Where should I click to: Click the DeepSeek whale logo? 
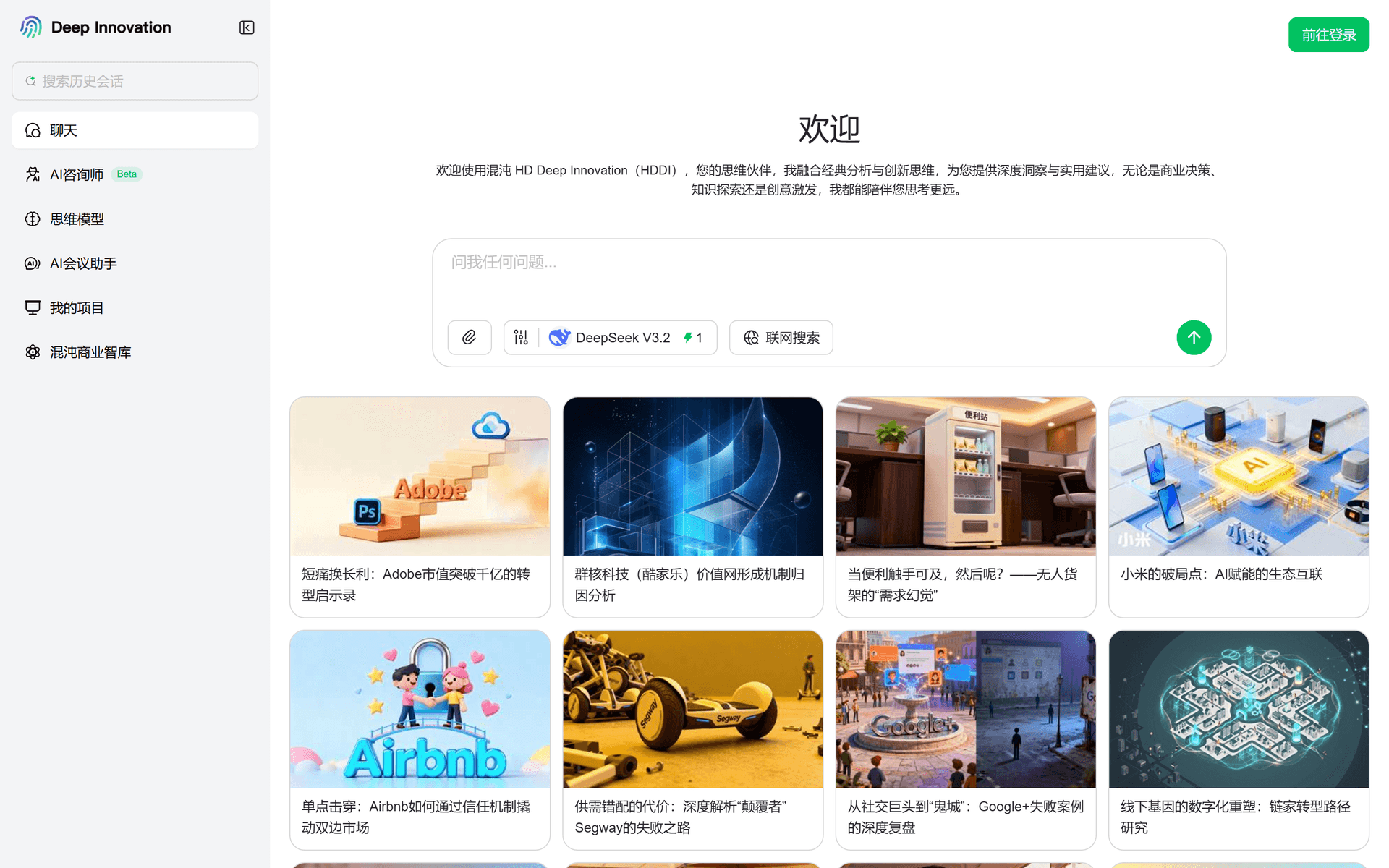(559, 338)
